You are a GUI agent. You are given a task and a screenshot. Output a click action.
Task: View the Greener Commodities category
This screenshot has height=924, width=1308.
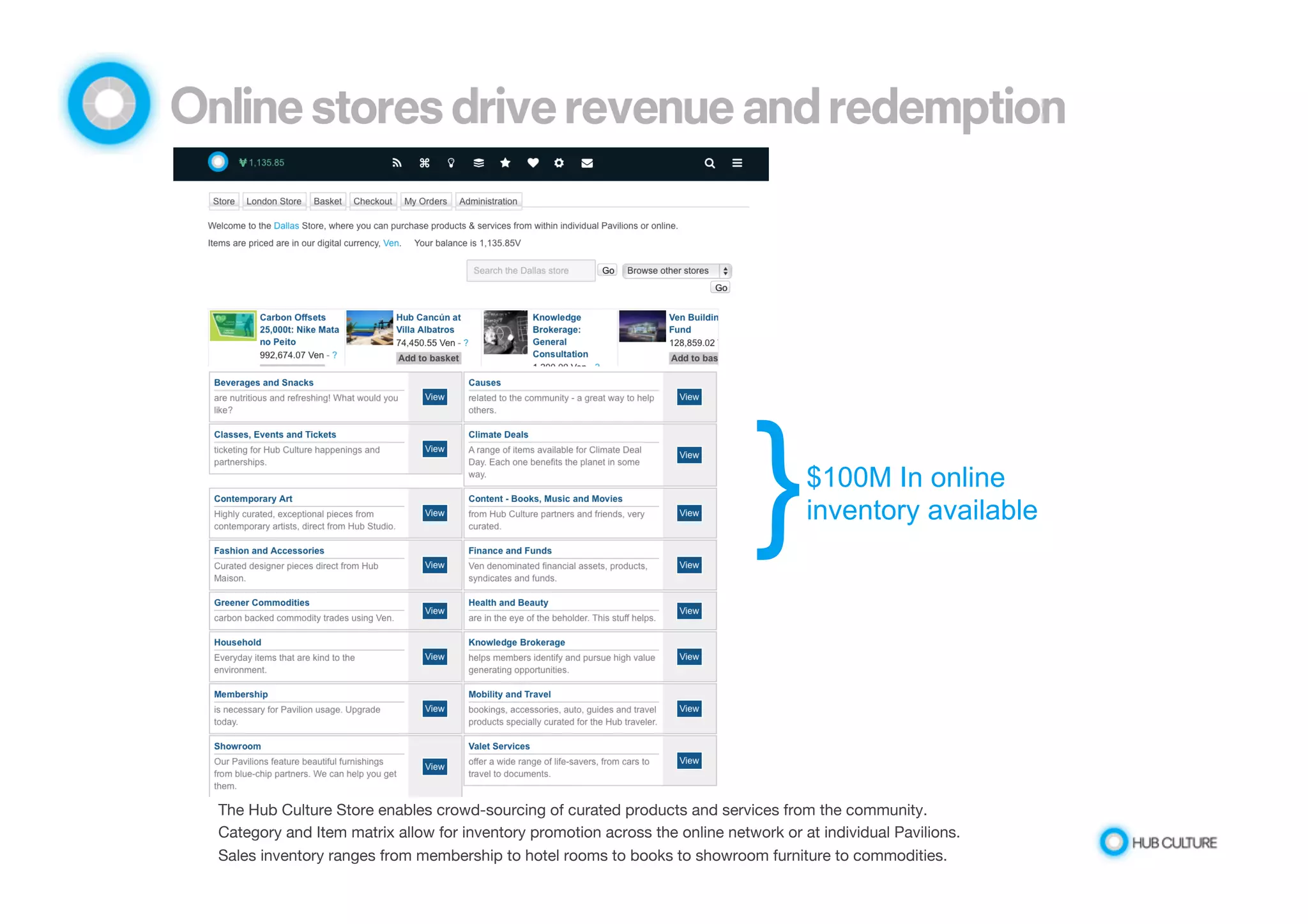click(x=435, y=611)
